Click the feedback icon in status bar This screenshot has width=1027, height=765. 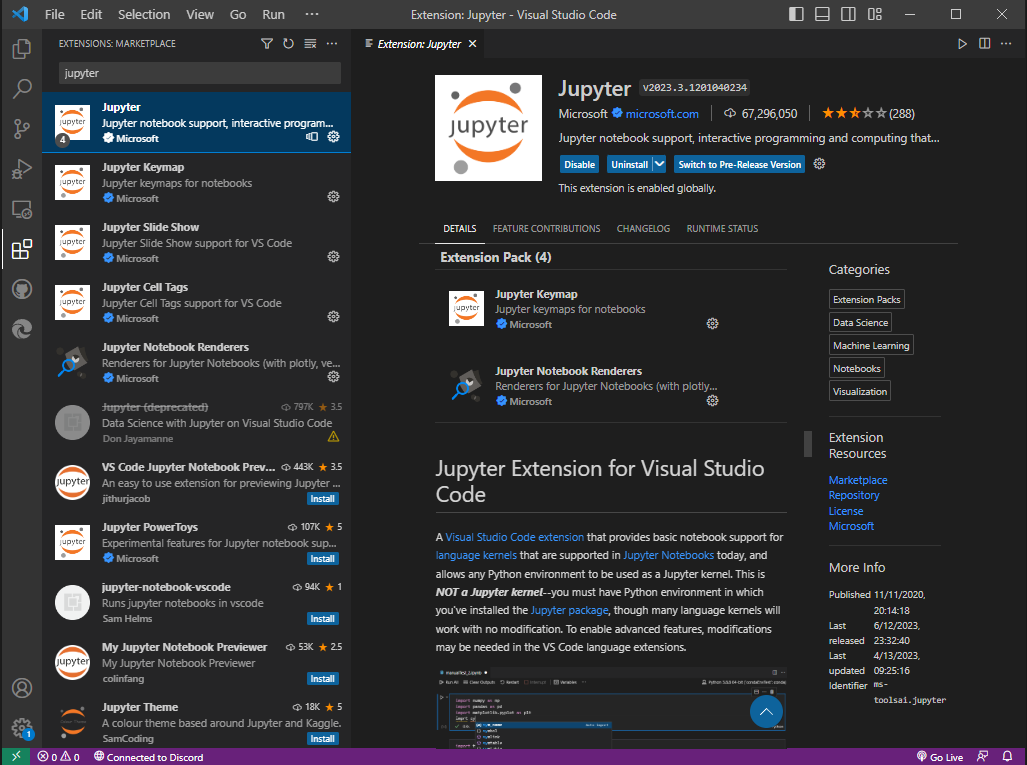pos(982,756)
